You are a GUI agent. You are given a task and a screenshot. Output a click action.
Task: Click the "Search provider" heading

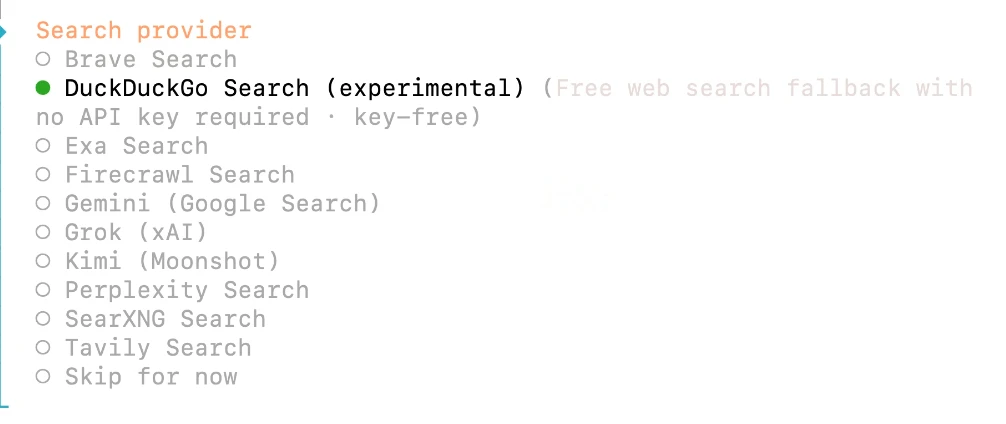pos(143,31)
